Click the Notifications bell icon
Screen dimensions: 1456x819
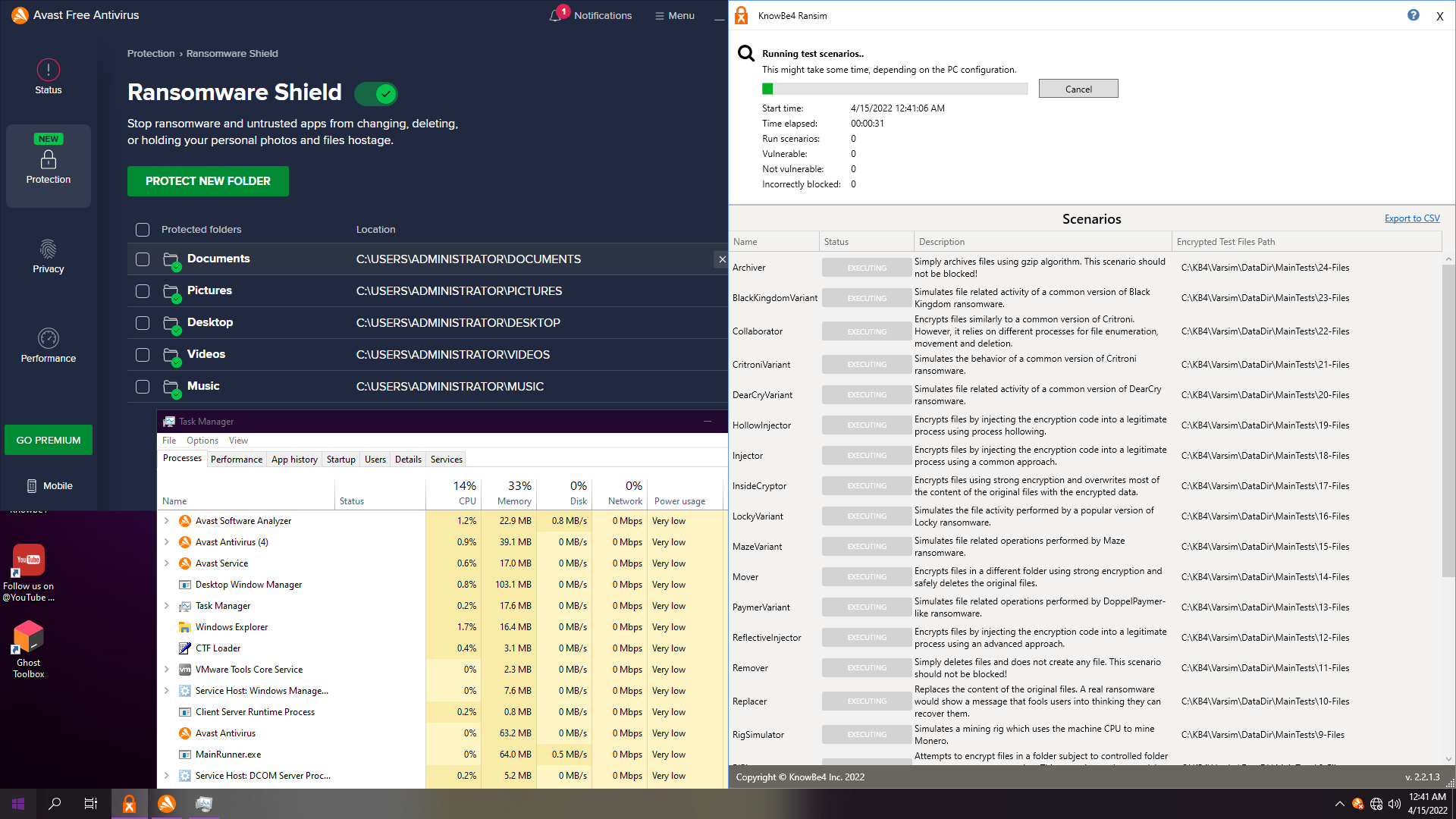pyautogui.click(x=556, y=15)
